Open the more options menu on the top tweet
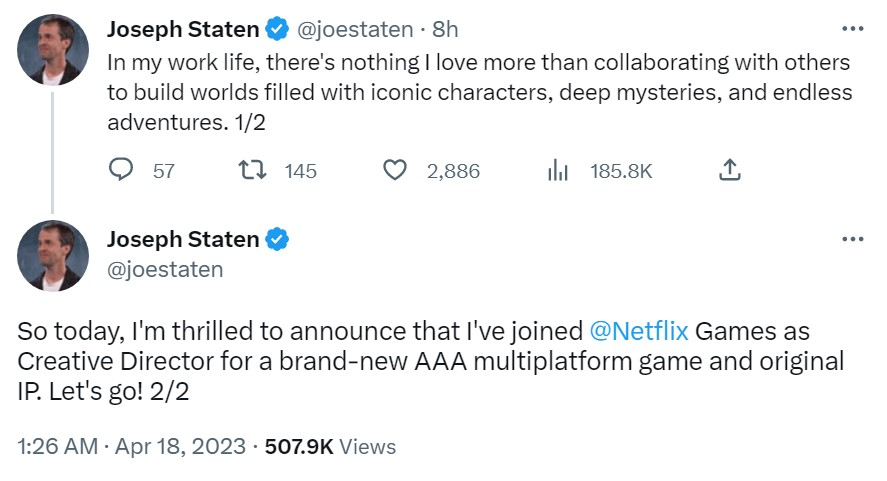This screenshot has height=481, width=887. point(852,29)
